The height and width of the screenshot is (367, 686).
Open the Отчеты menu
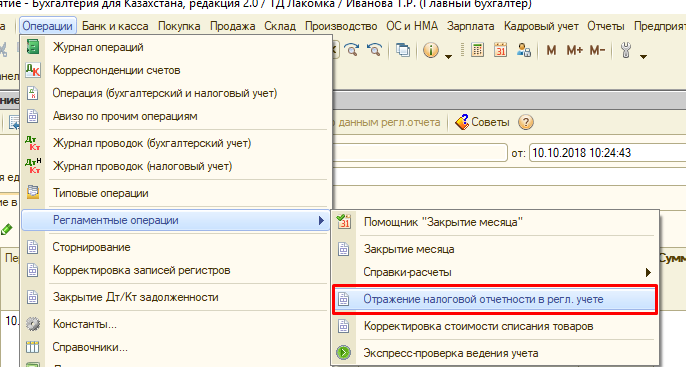[x=606, y=26]
